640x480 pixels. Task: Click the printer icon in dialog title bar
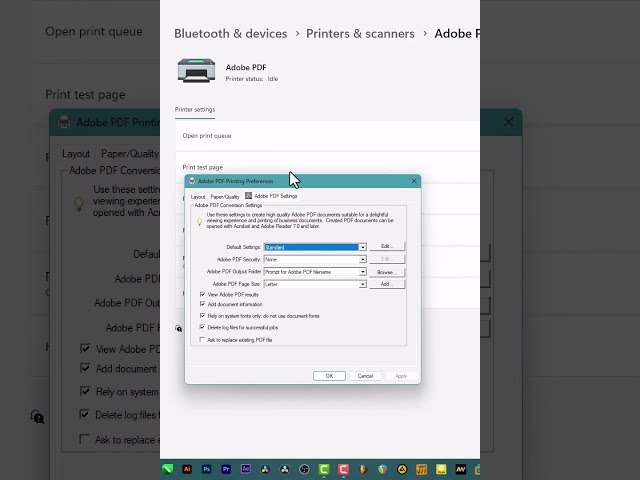coord(192,181)
